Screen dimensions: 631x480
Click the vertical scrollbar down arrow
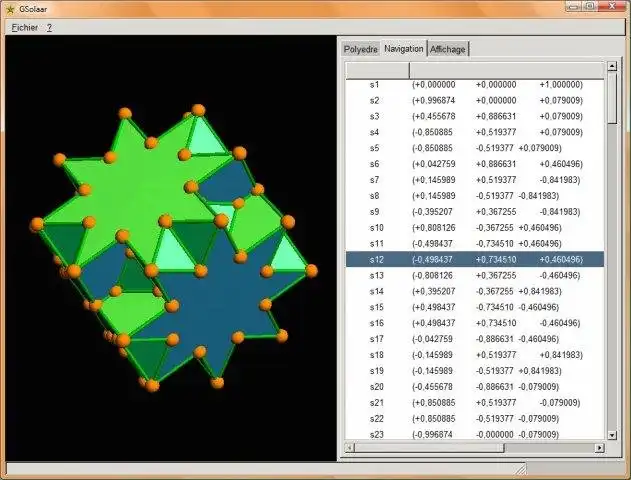point(612,435)
